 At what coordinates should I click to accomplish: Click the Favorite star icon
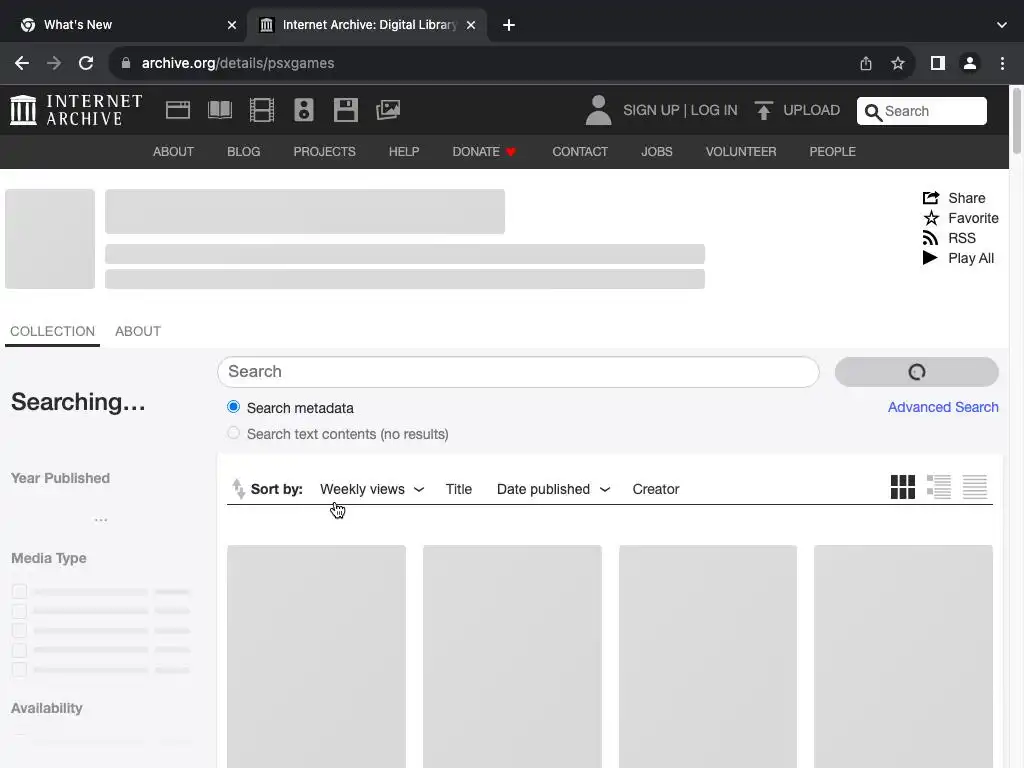[931, 218]
